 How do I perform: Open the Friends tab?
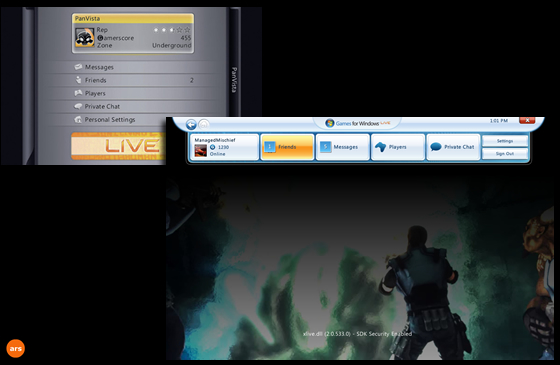[288, 147]
